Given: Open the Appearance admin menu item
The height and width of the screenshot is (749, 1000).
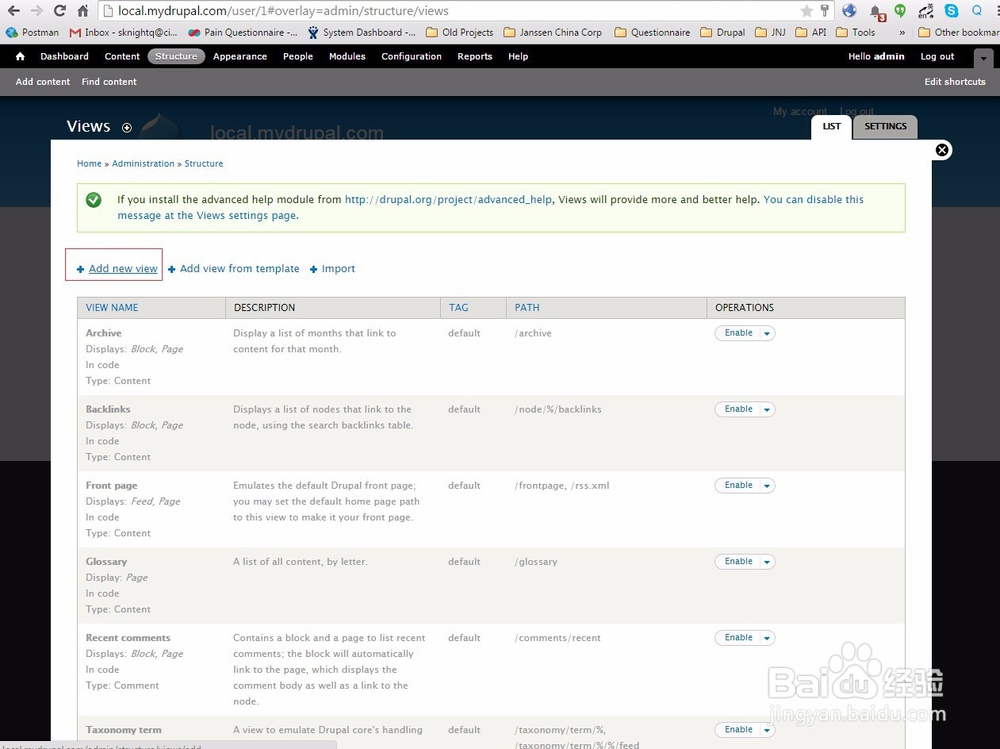Looking at the screenshot, I should click(240, 56).
